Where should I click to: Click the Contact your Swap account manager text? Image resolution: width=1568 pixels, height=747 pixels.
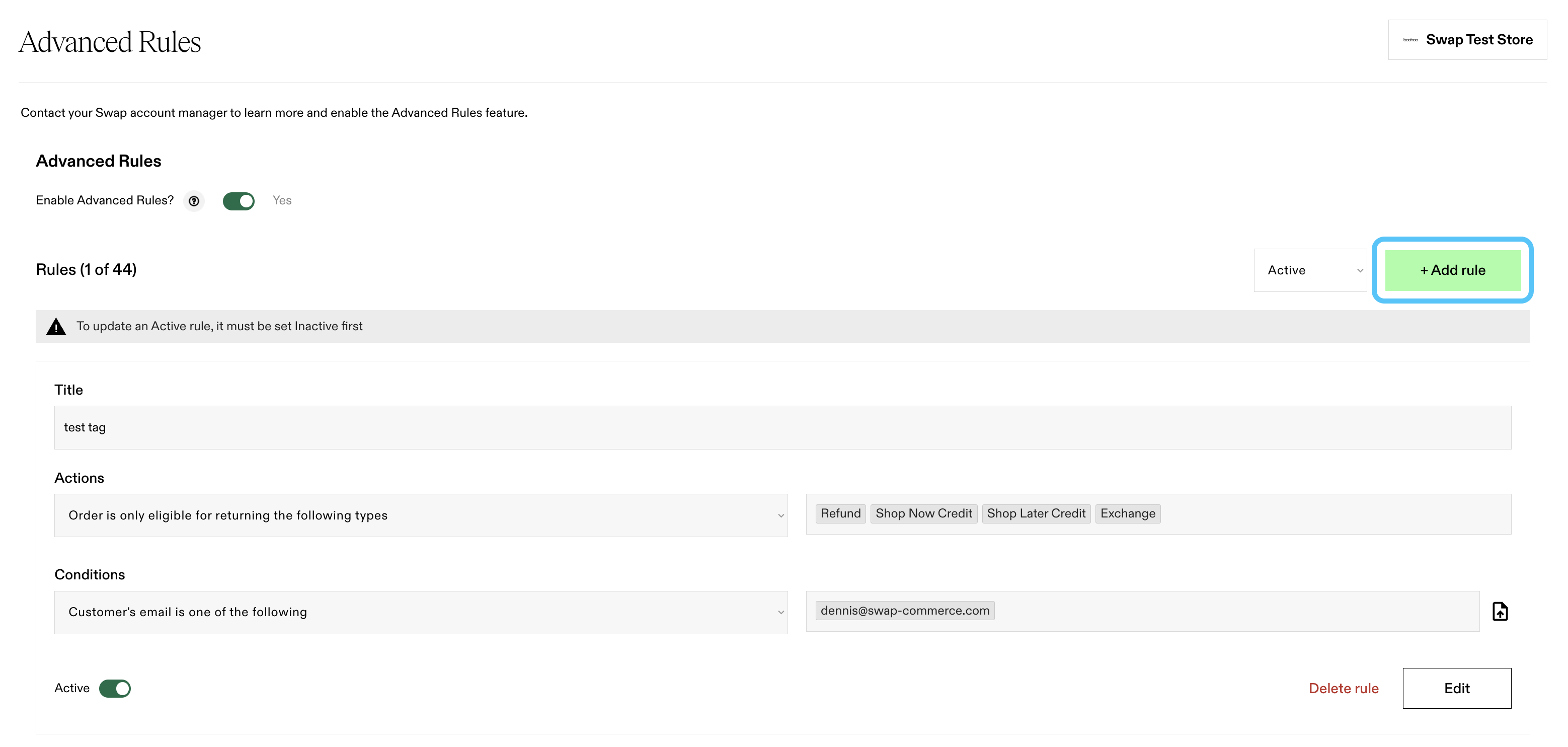(x=274, y=113)
